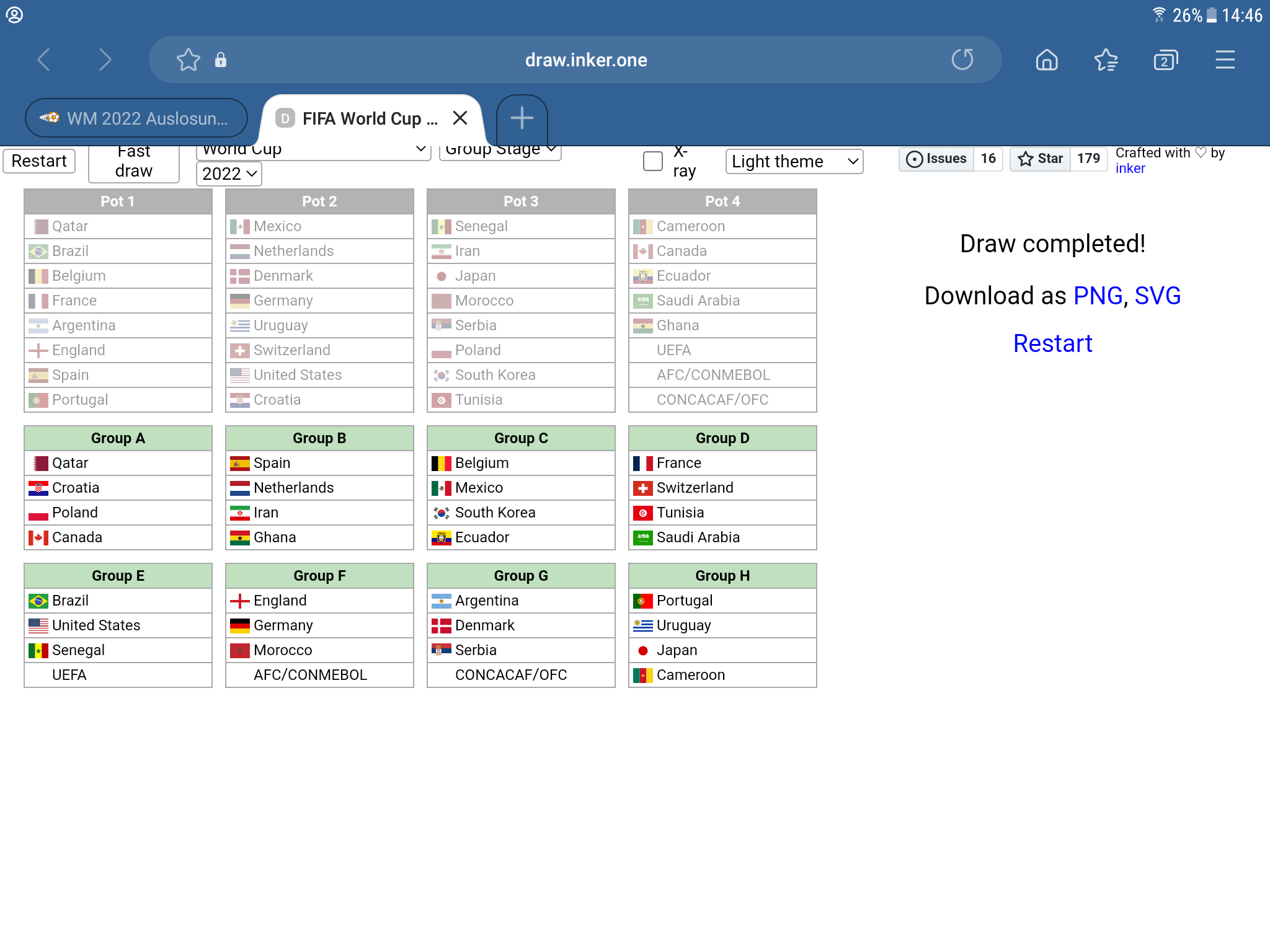The image size is (1270, 952).
Task: Click the Japan flag in Group H
Action: [x=643, y=650]
